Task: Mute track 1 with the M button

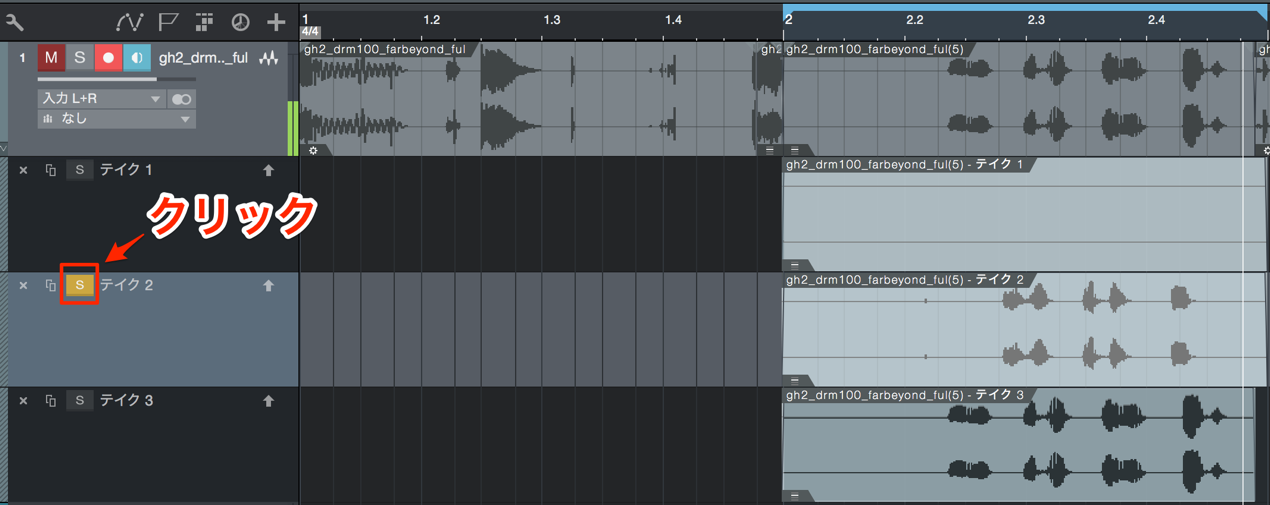Action: pos(51,58)
